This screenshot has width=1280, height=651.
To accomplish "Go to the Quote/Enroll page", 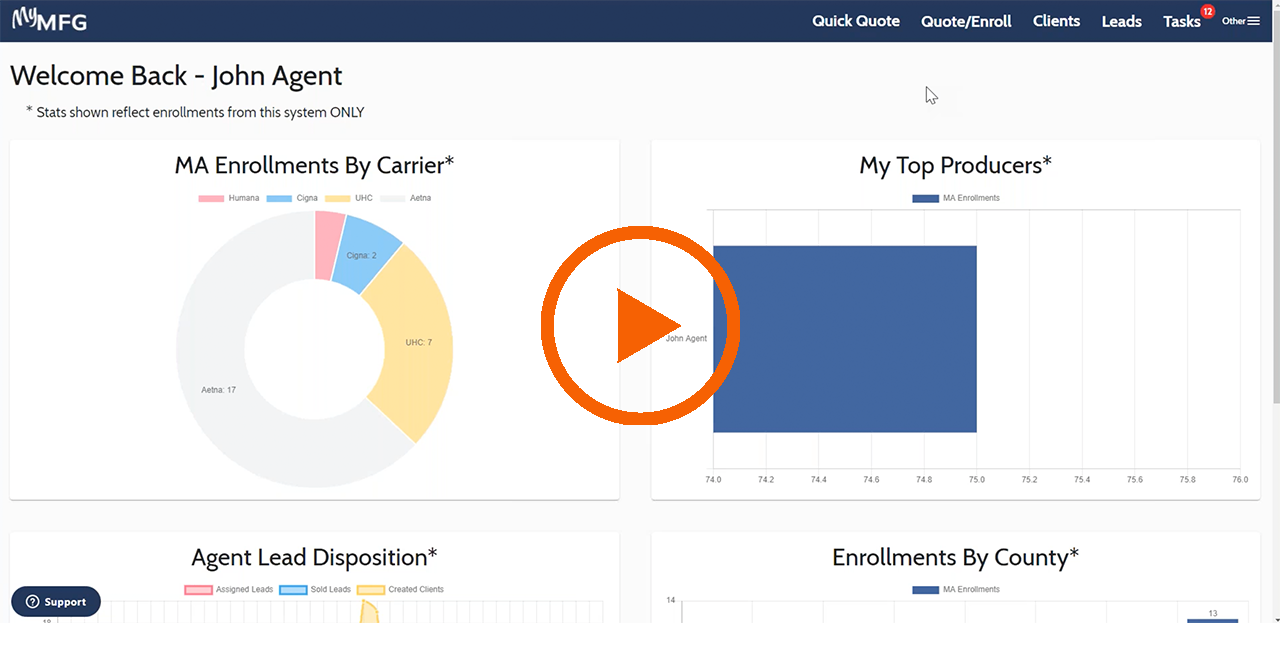I will [966, 21].
